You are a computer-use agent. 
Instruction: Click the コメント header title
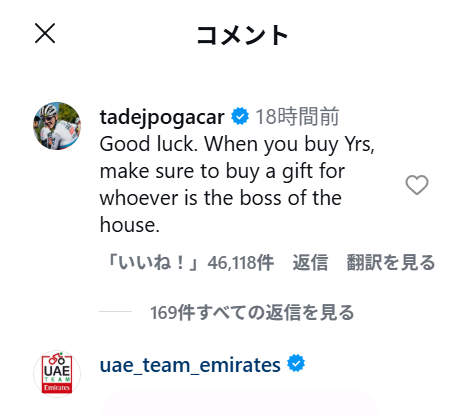click(x=242, y=35)
